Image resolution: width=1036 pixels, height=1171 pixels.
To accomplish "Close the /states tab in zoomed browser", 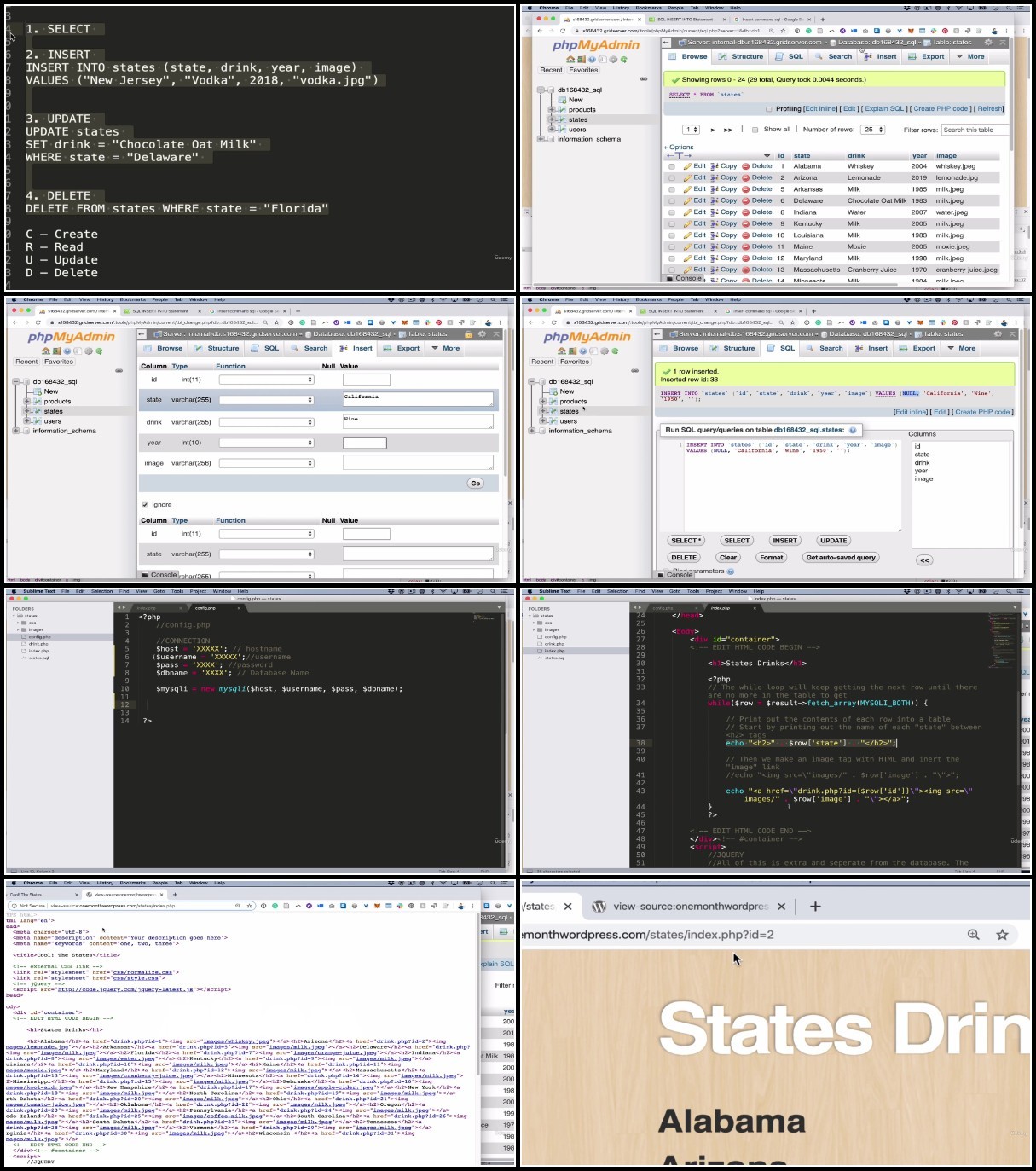I will point(568,906).
